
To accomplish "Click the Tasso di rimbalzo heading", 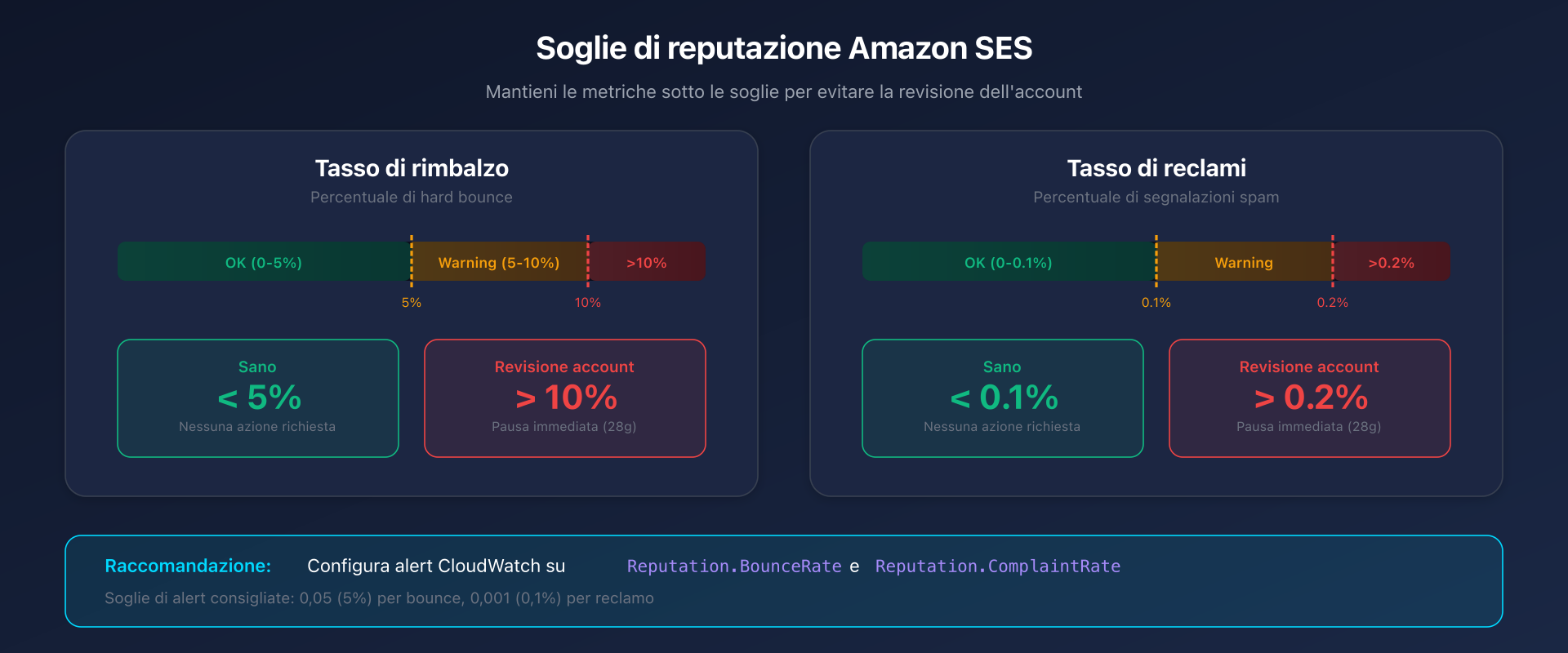I will click(x=412, y=168).
